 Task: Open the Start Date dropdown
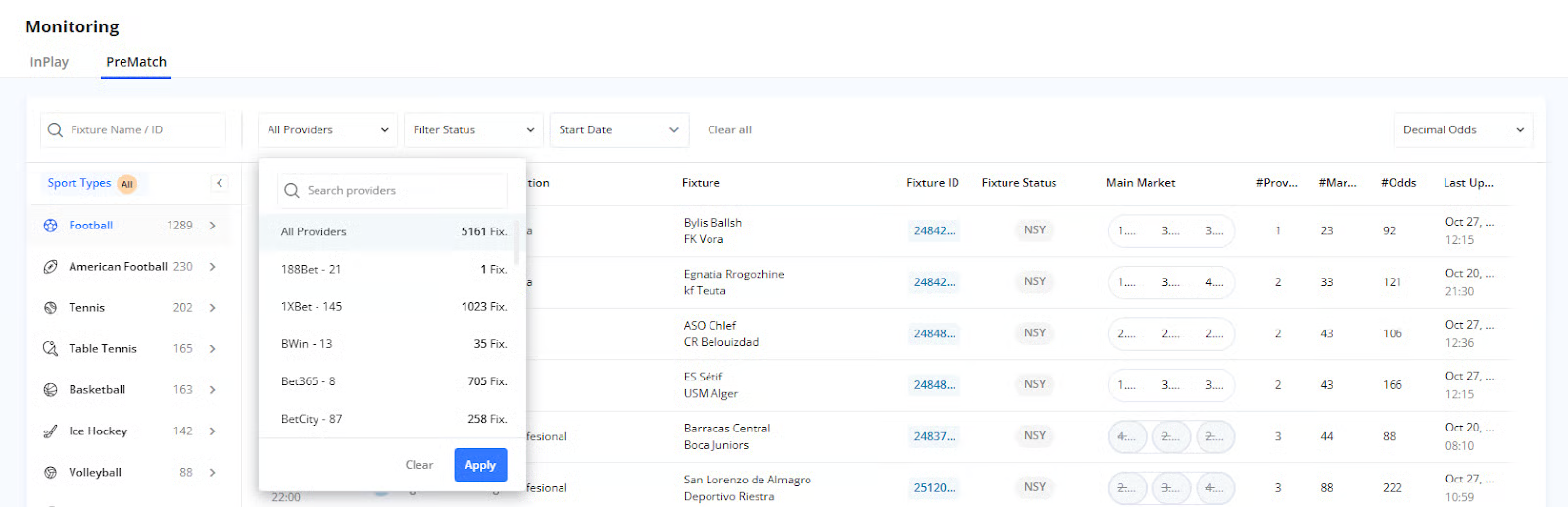coord(618,129)
